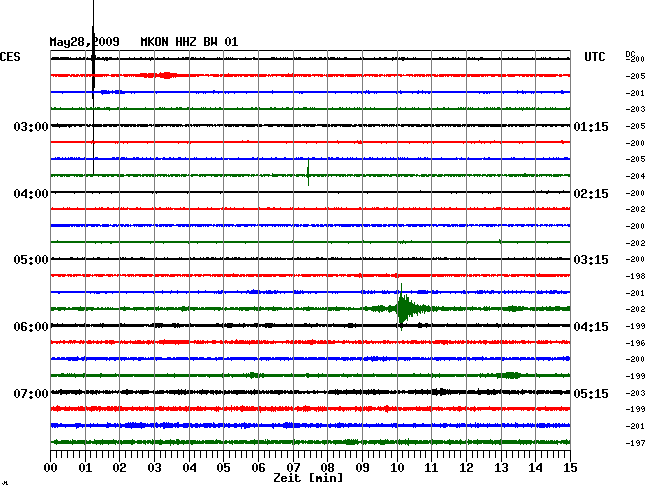Click minute 08 on the time axis
Image resolution: width=650 pixels, height=494 pixels.
[327, 468]
